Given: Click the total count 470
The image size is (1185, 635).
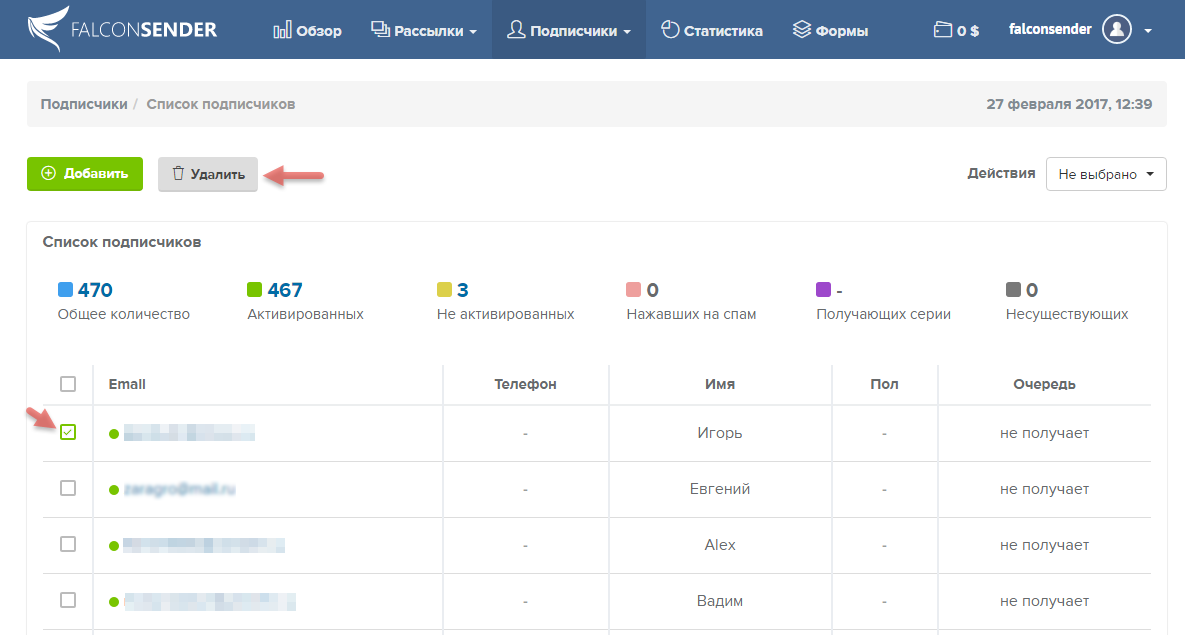Looking at the screenshot, I should tap(95, 290).
